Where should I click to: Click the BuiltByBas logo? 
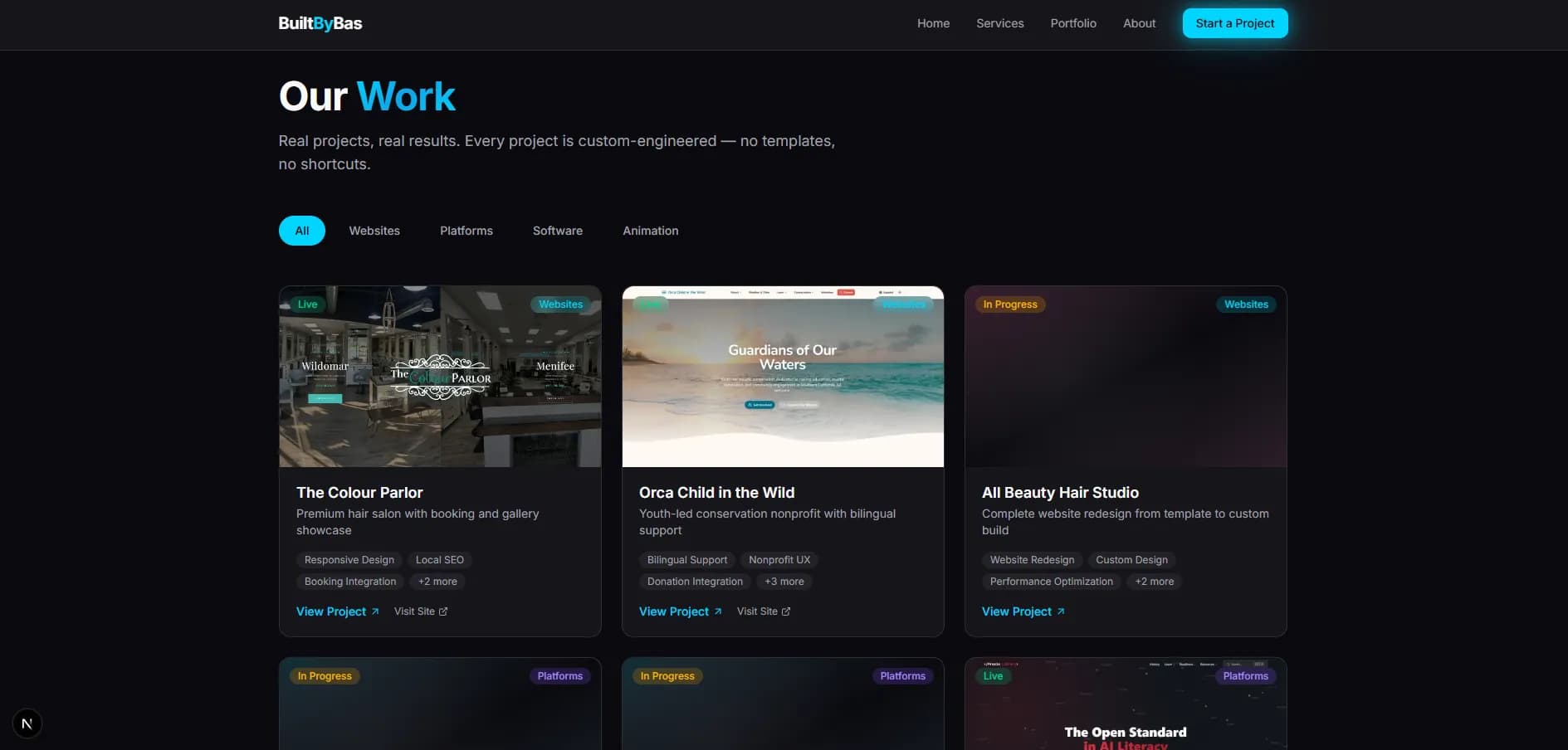coord(320,23)
